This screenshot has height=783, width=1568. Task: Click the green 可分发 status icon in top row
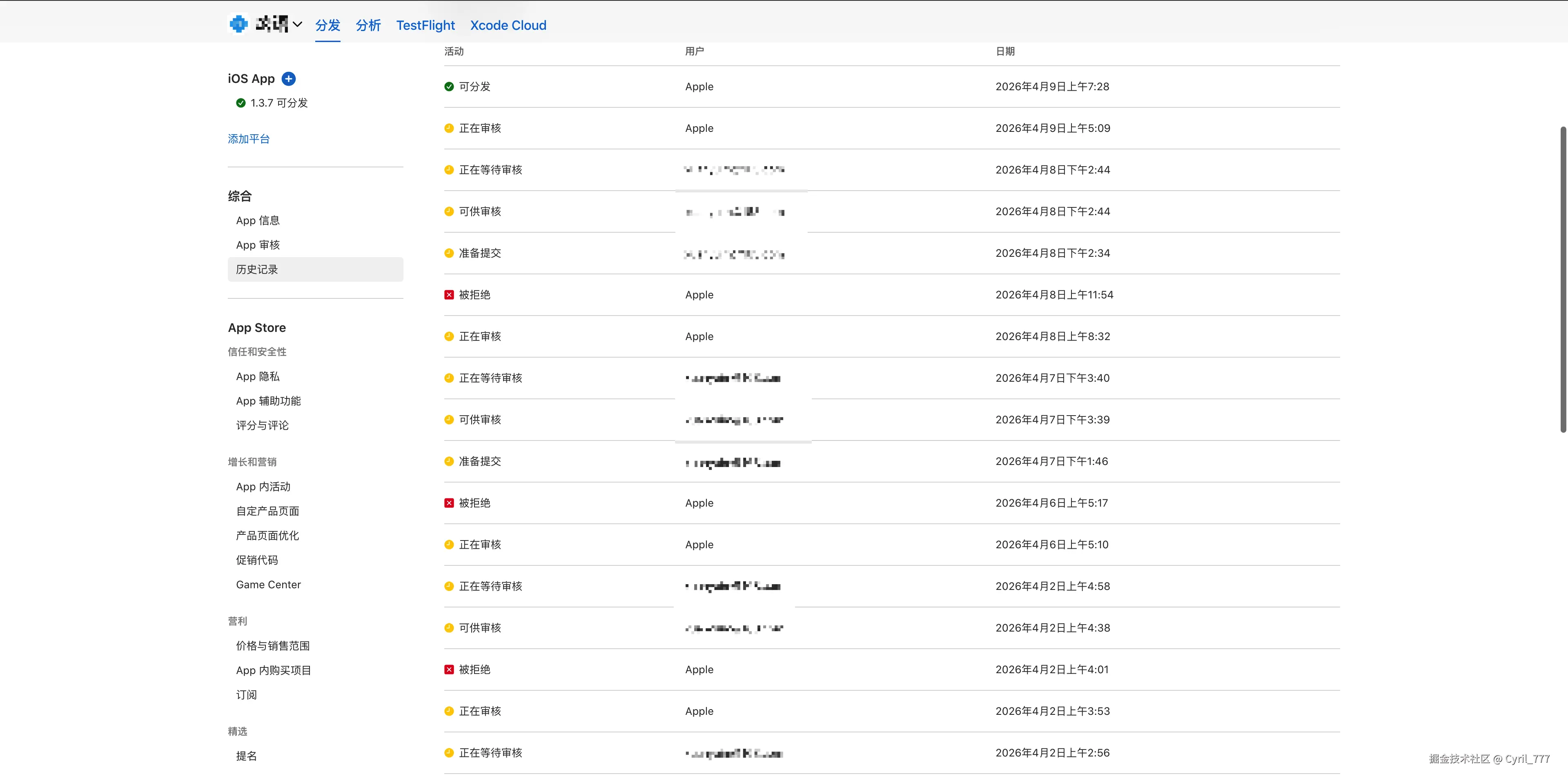point(449,87)
